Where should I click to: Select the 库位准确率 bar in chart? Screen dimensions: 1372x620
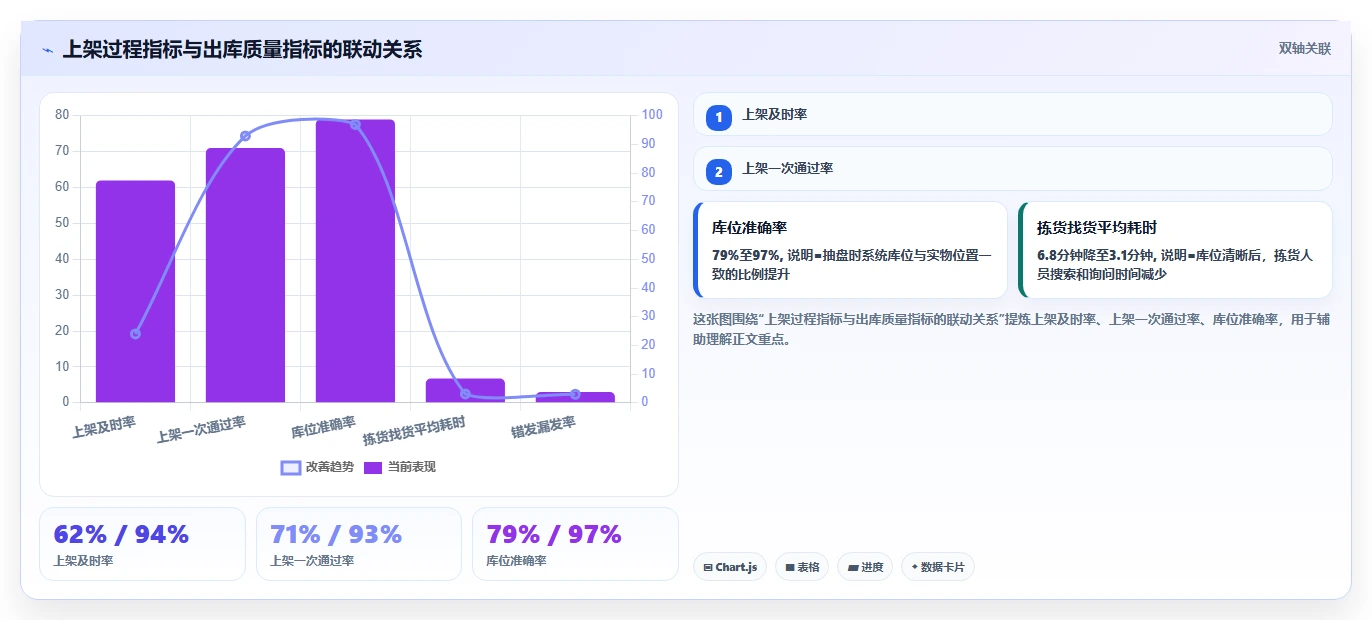355,261
